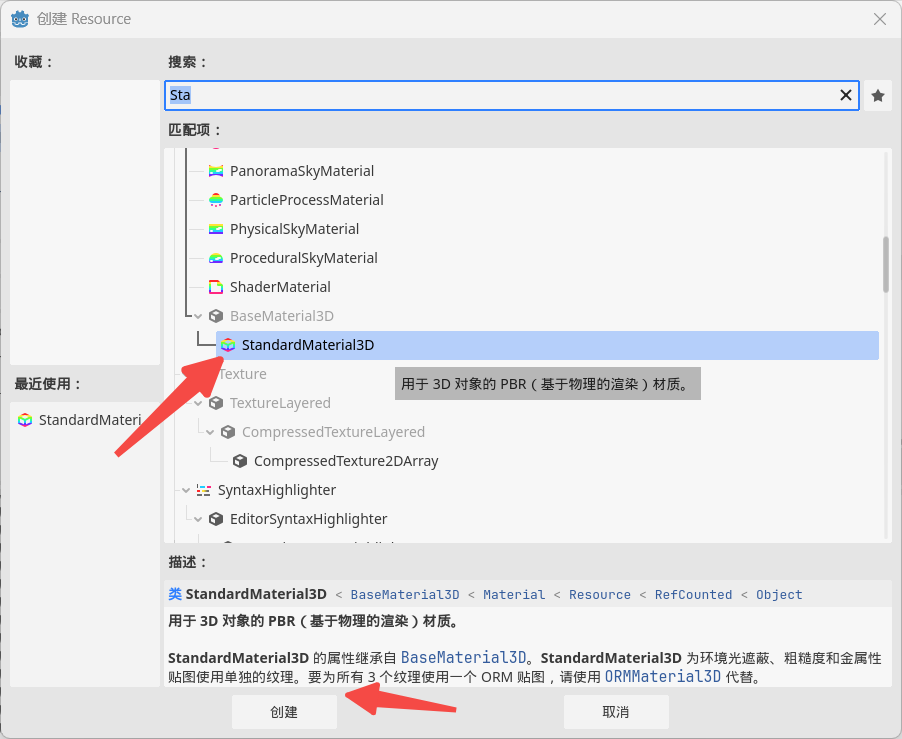Open Object link in class hierarchy
Viewport: 902px width, 739px height.
coord(779,595)
